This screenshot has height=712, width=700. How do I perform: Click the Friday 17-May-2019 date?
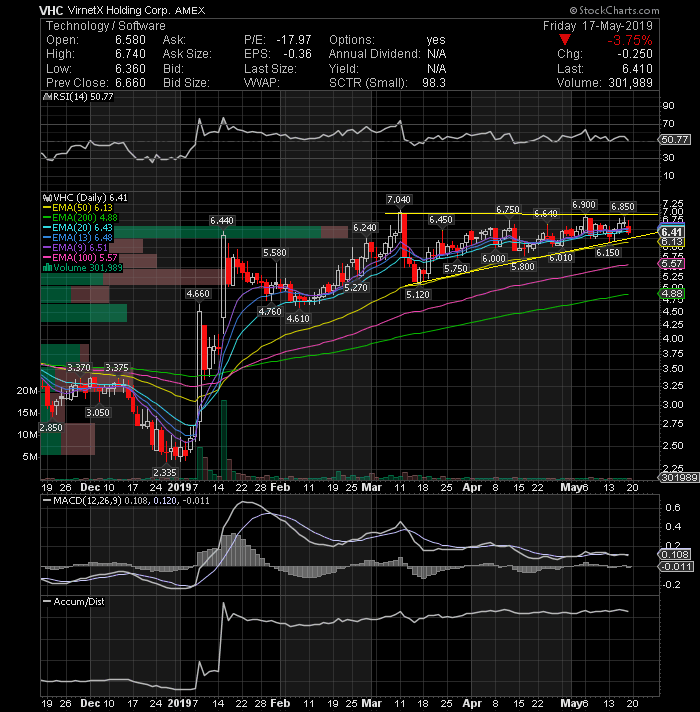click(x=597, y=26)
